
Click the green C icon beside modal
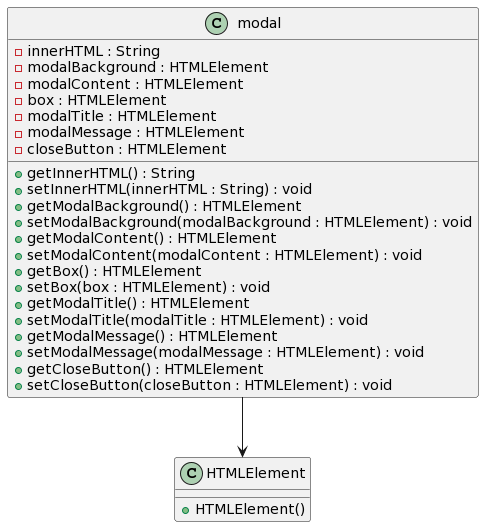(x=216, y=24)
